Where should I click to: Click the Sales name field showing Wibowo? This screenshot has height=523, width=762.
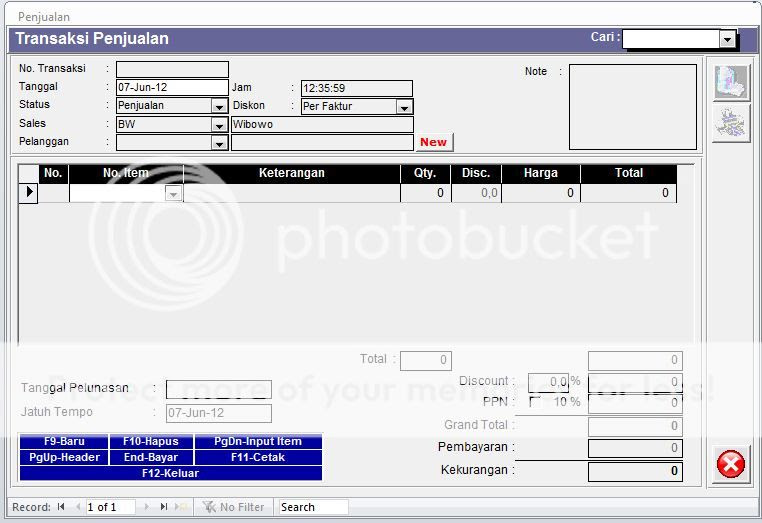(x=322, y=124)
